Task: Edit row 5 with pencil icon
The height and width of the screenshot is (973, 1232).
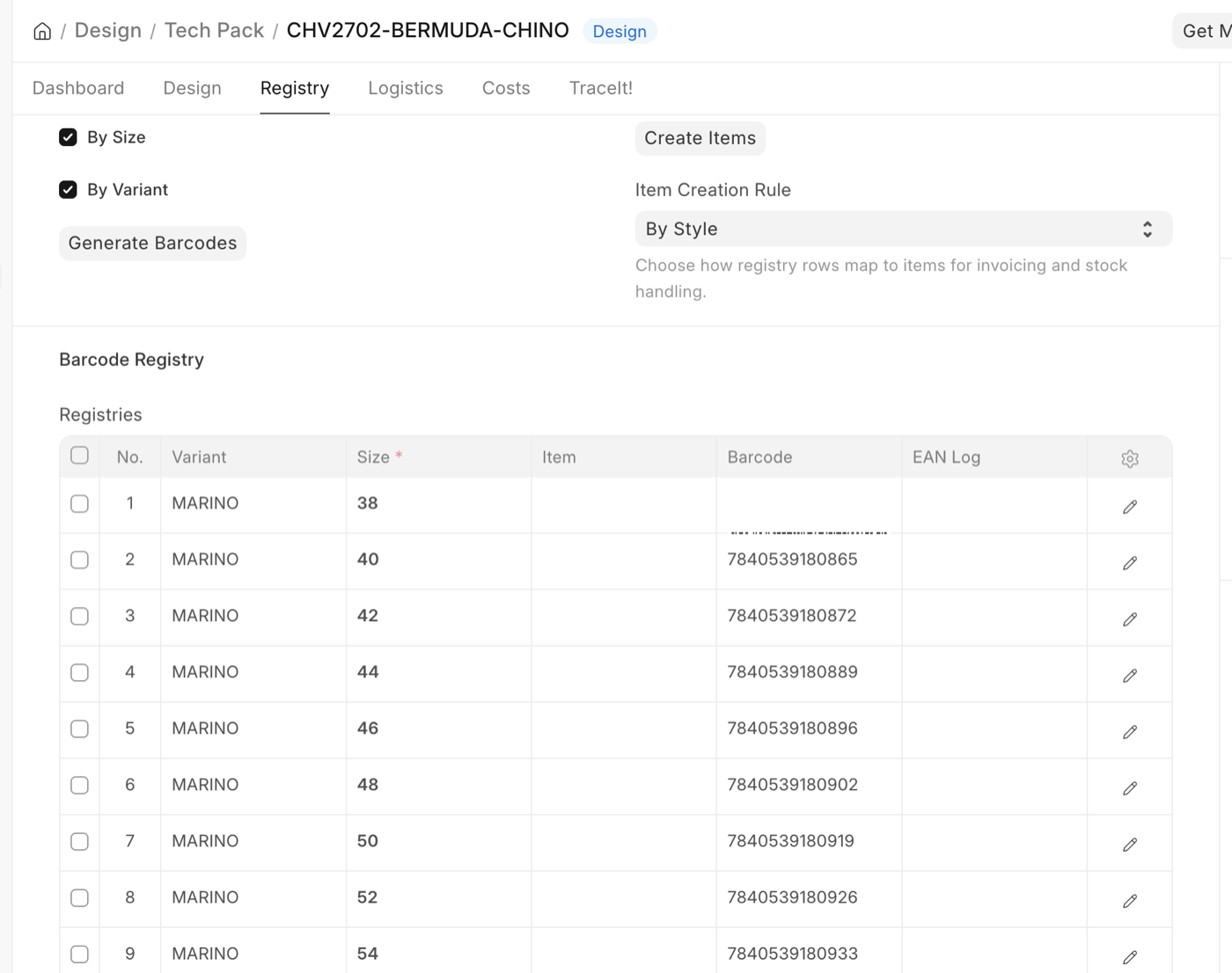Action: (1130, 732)
